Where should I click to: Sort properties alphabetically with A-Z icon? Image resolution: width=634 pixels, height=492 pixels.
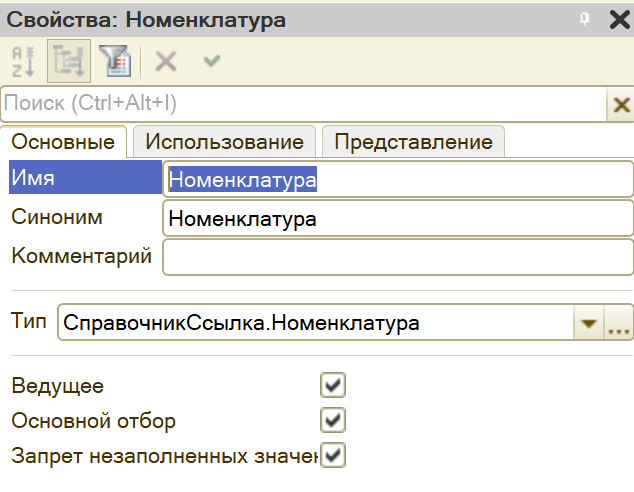click(x=24, y=61)
